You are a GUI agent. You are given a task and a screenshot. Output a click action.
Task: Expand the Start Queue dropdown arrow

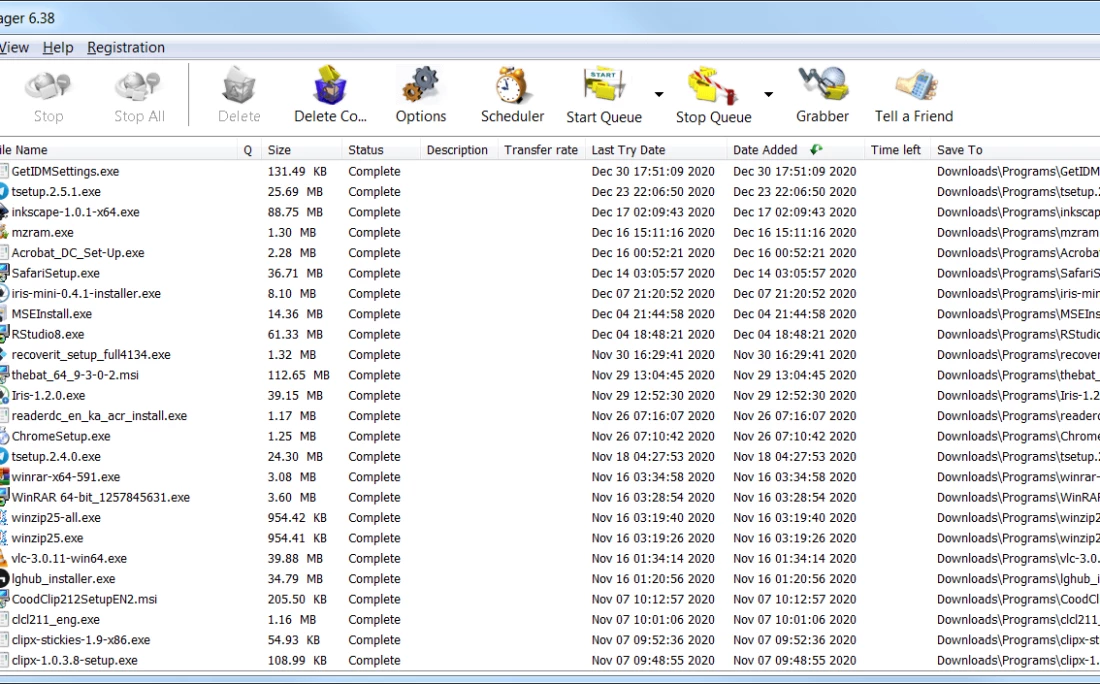(x=659, y=95)
